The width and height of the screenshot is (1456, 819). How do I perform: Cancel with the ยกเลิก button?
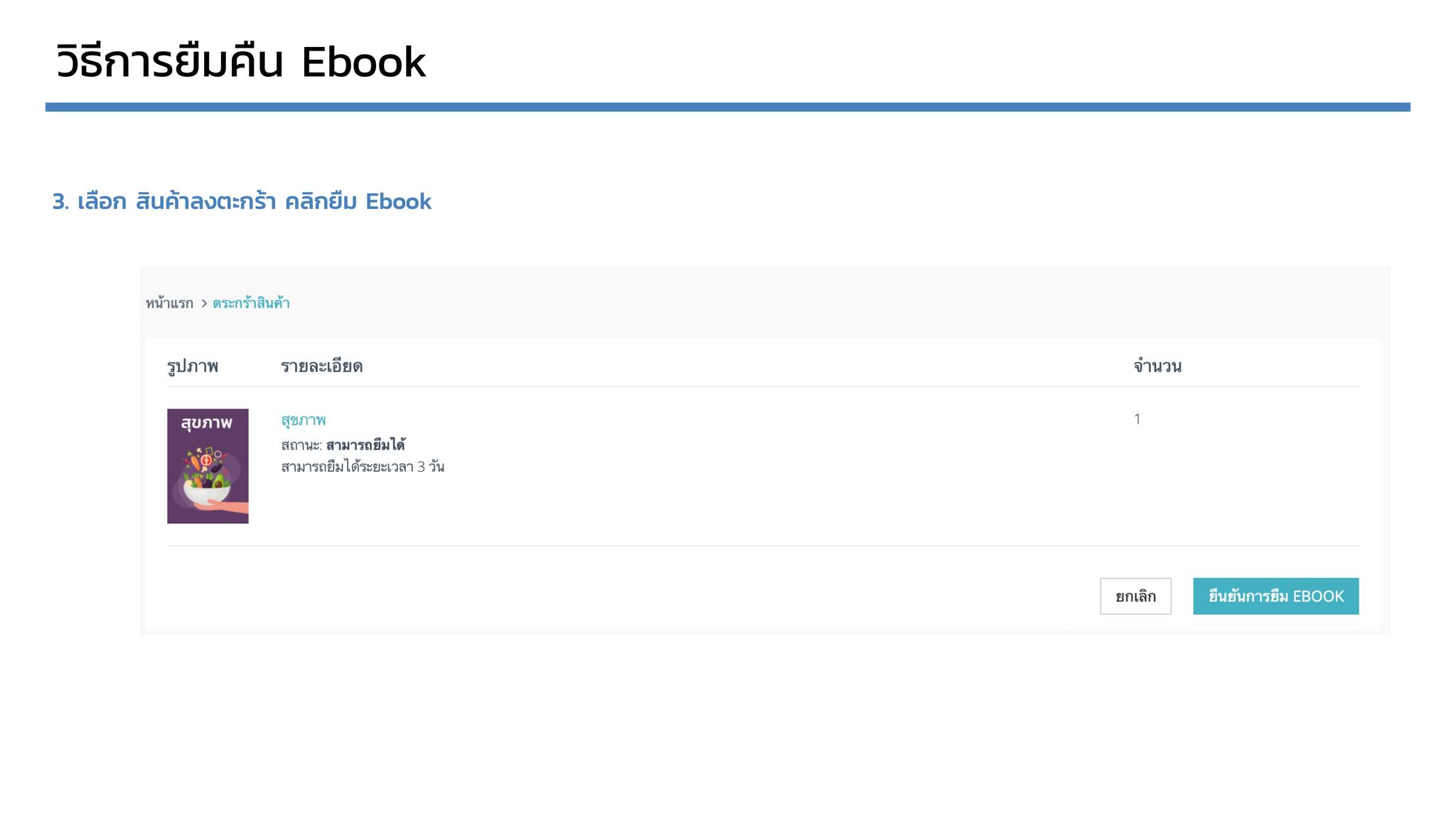(1135, 596)
